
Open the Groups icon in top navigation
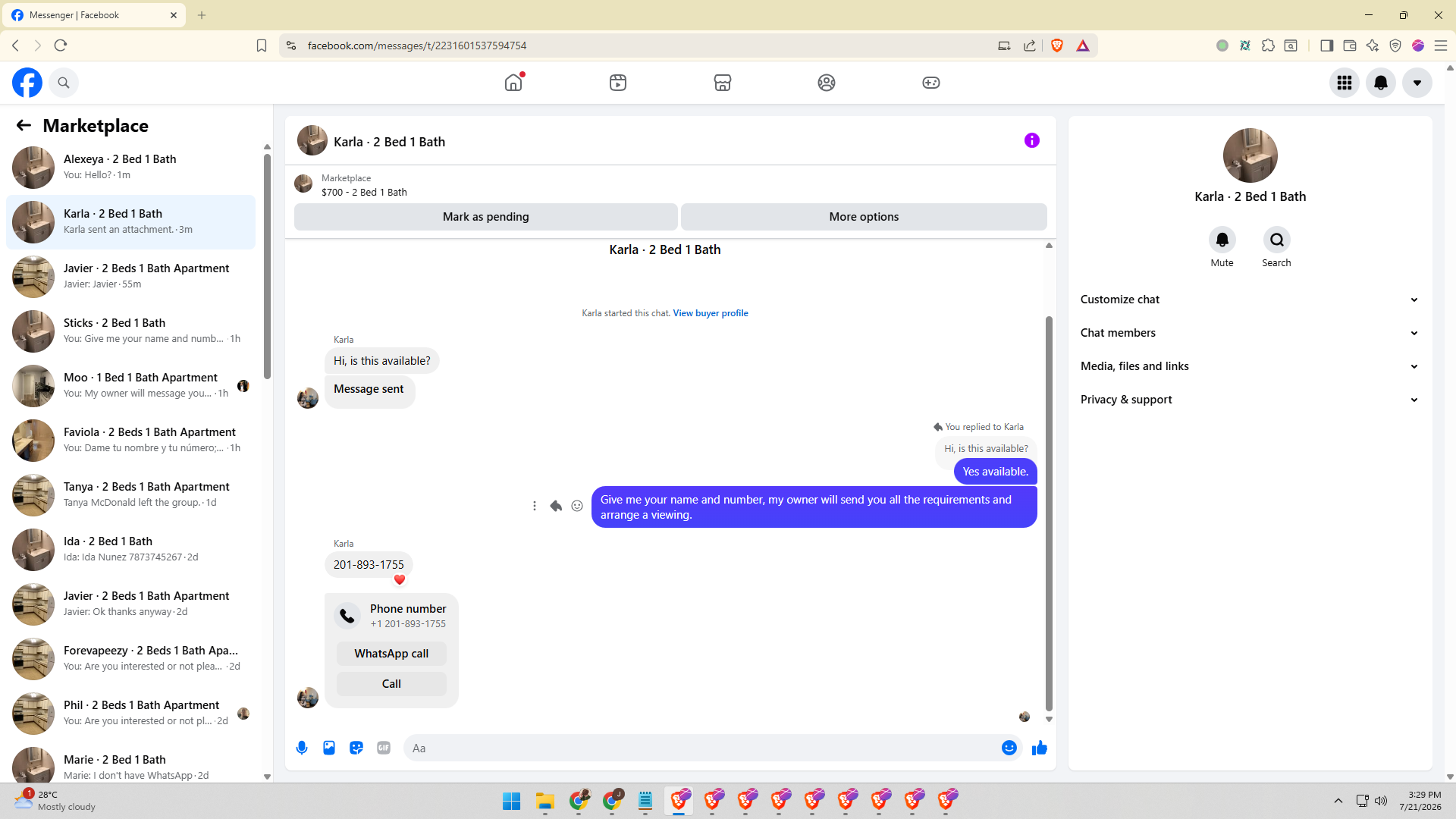click(x=827, y=83)
